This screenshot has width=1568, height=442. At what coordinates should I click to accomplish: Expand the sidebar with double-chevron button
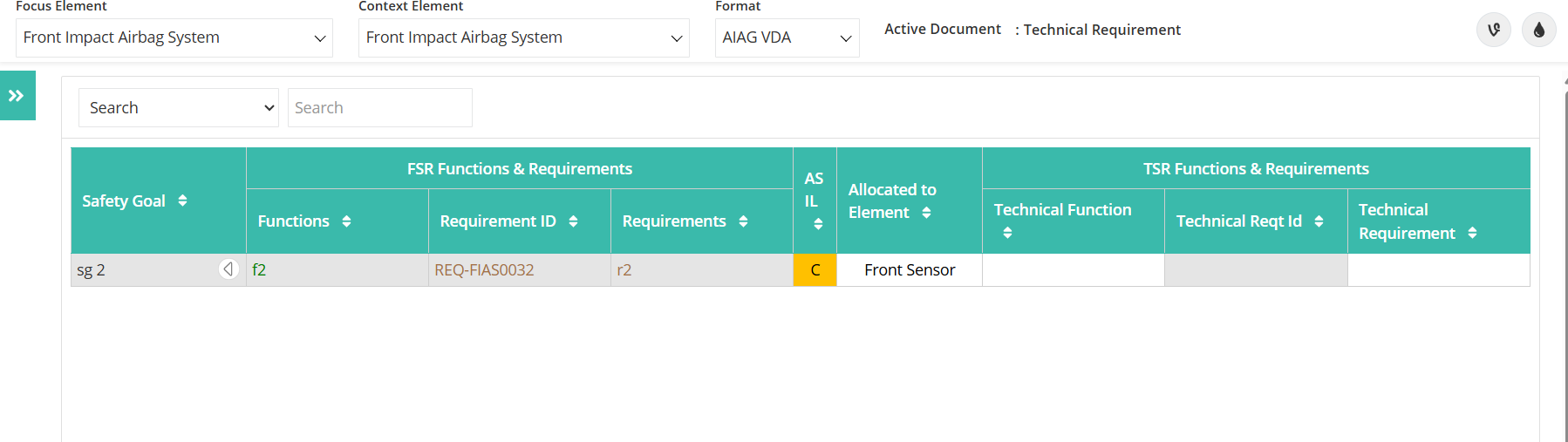click(17, 96)
